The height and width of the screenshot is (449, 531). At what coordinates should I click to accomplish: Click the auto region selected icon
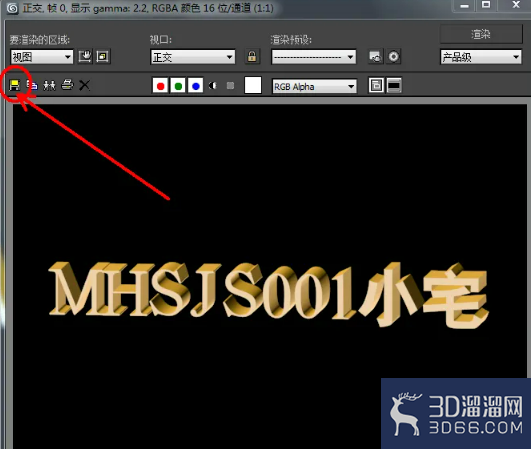pos(102,57)
